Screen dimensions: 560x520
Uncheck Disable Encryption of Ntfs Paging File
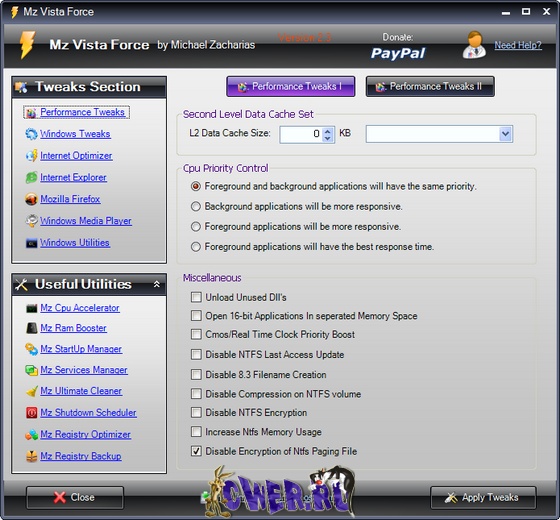click(196, 451)
